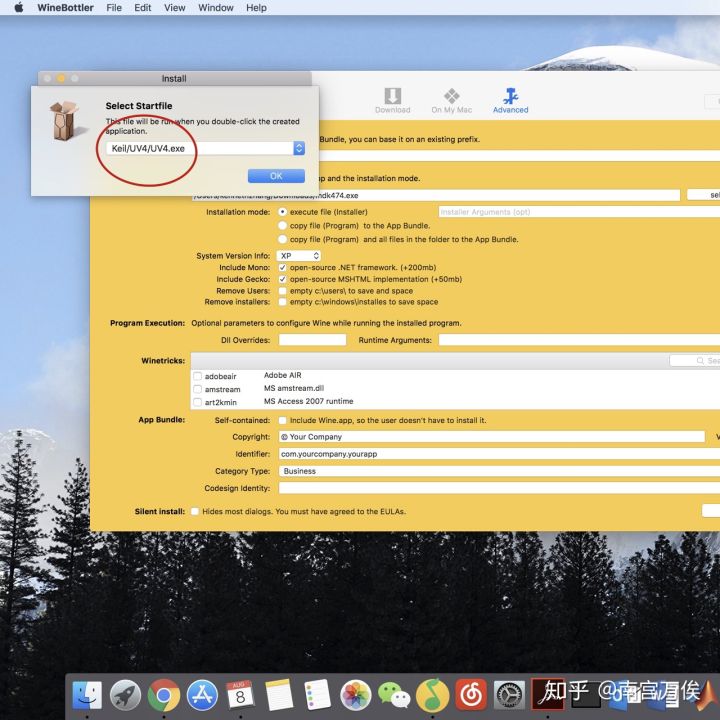The height and width of the screenshot is (720, 720).
Task: Select the Adobe AIR description text
Action: pos(282,375)
